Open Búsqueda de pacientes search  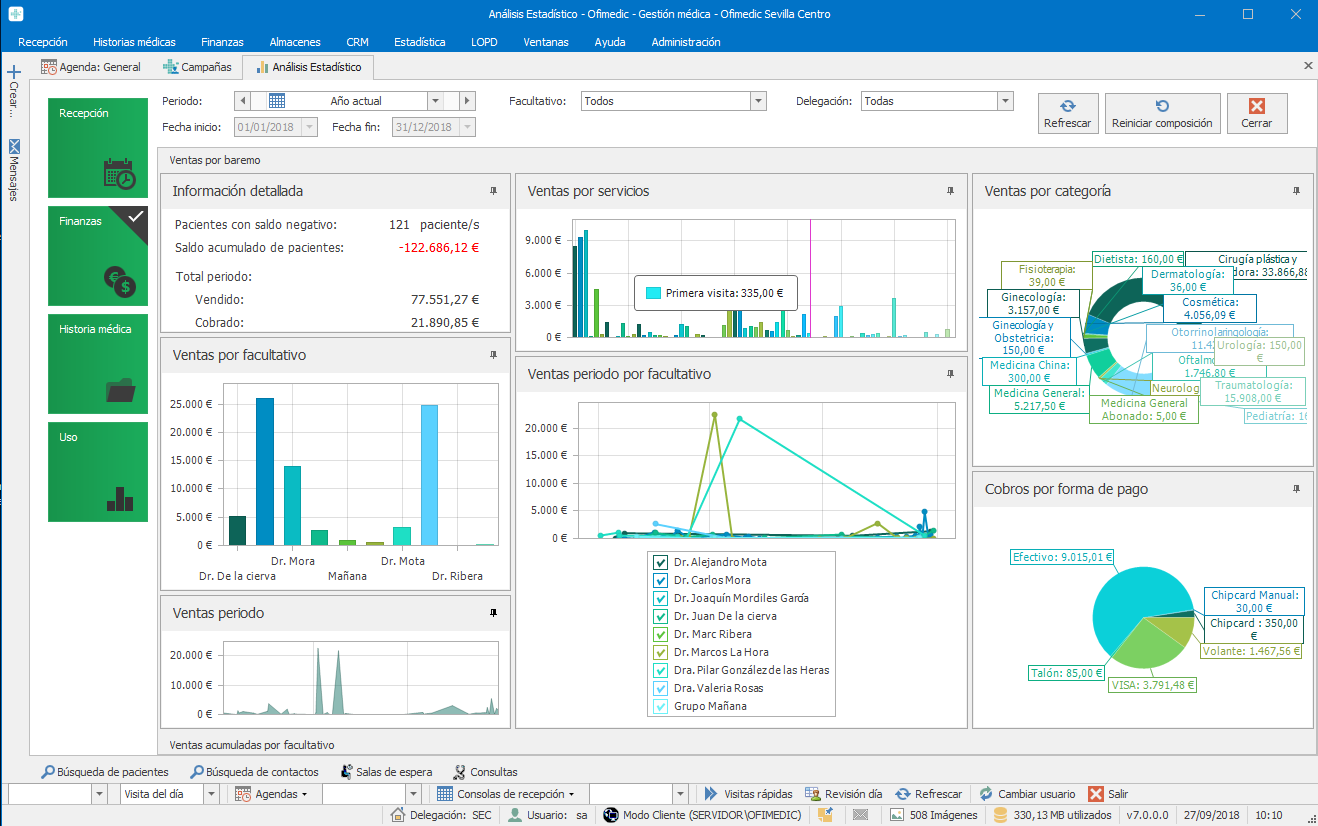click(x=105, y=772)
